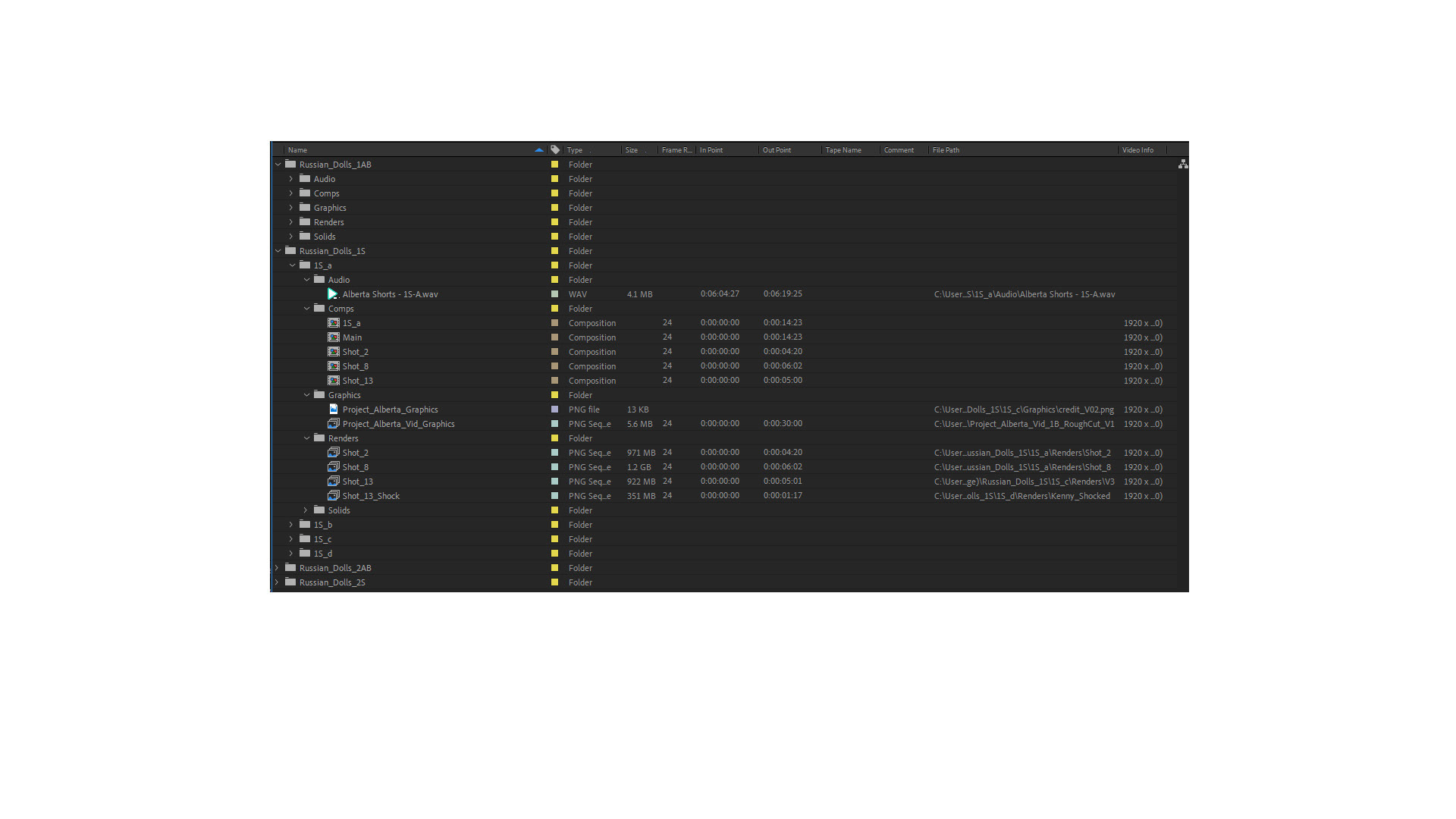Click the out point 0:00:30:00
Image resolution: width=1456 pixels, height=819 pixels.
(x=783, y=423)
